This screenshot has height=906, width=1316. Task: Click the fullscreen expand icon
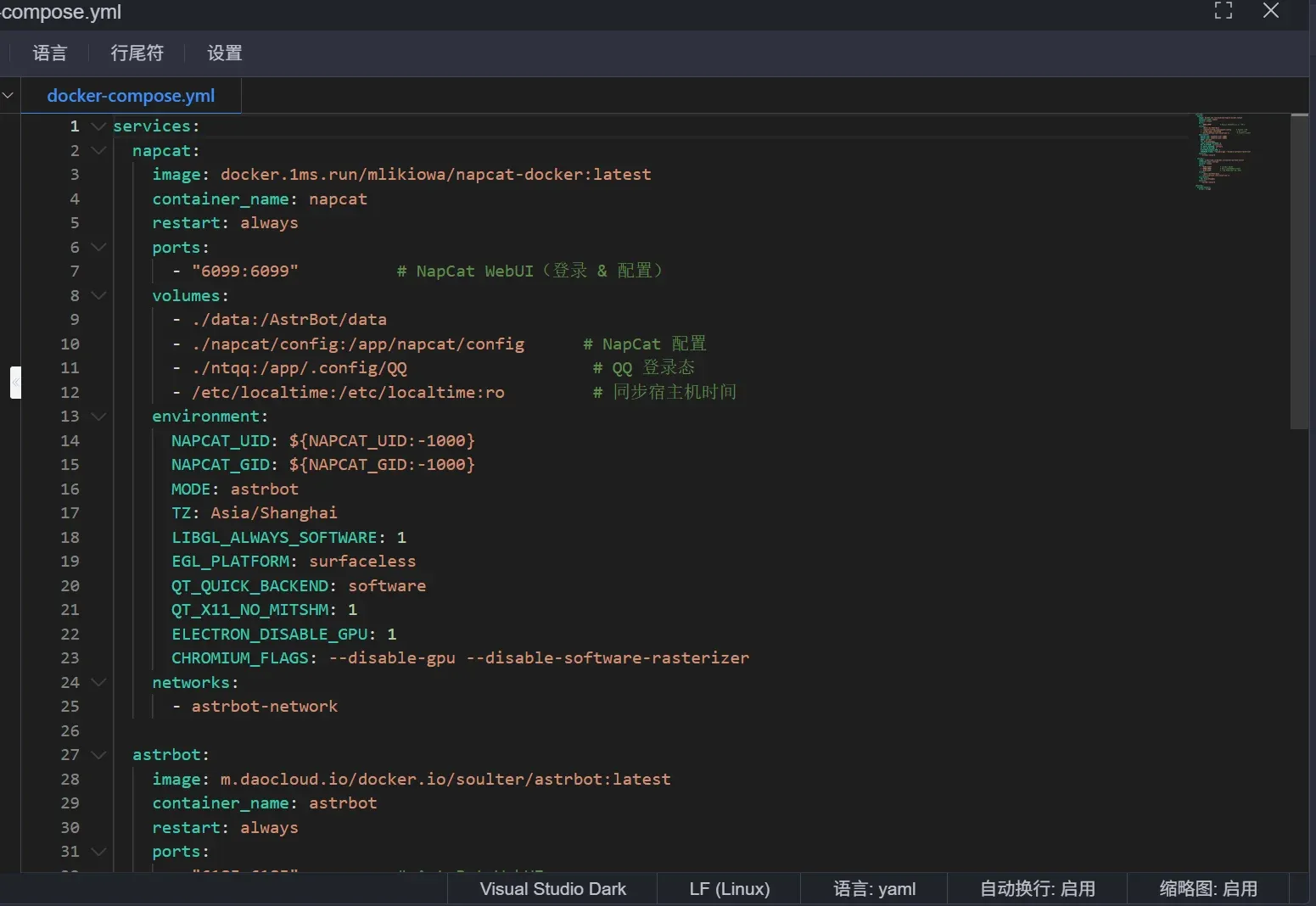(x=1223, y=11)
